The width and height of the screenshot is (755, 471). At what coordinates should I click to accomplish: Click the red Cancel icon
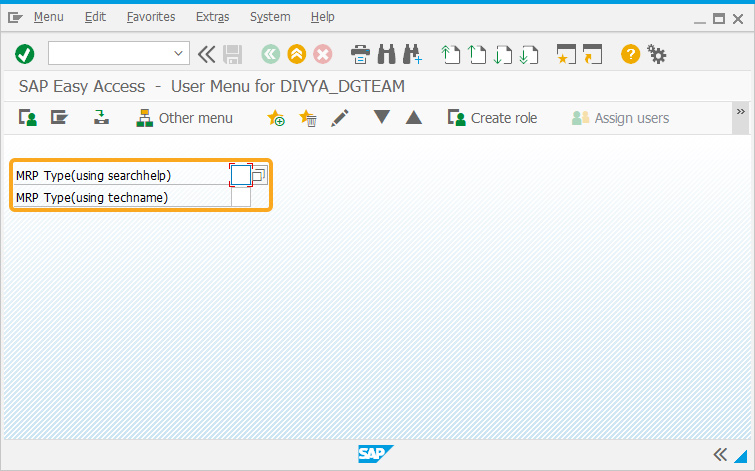tap(323, 54)
